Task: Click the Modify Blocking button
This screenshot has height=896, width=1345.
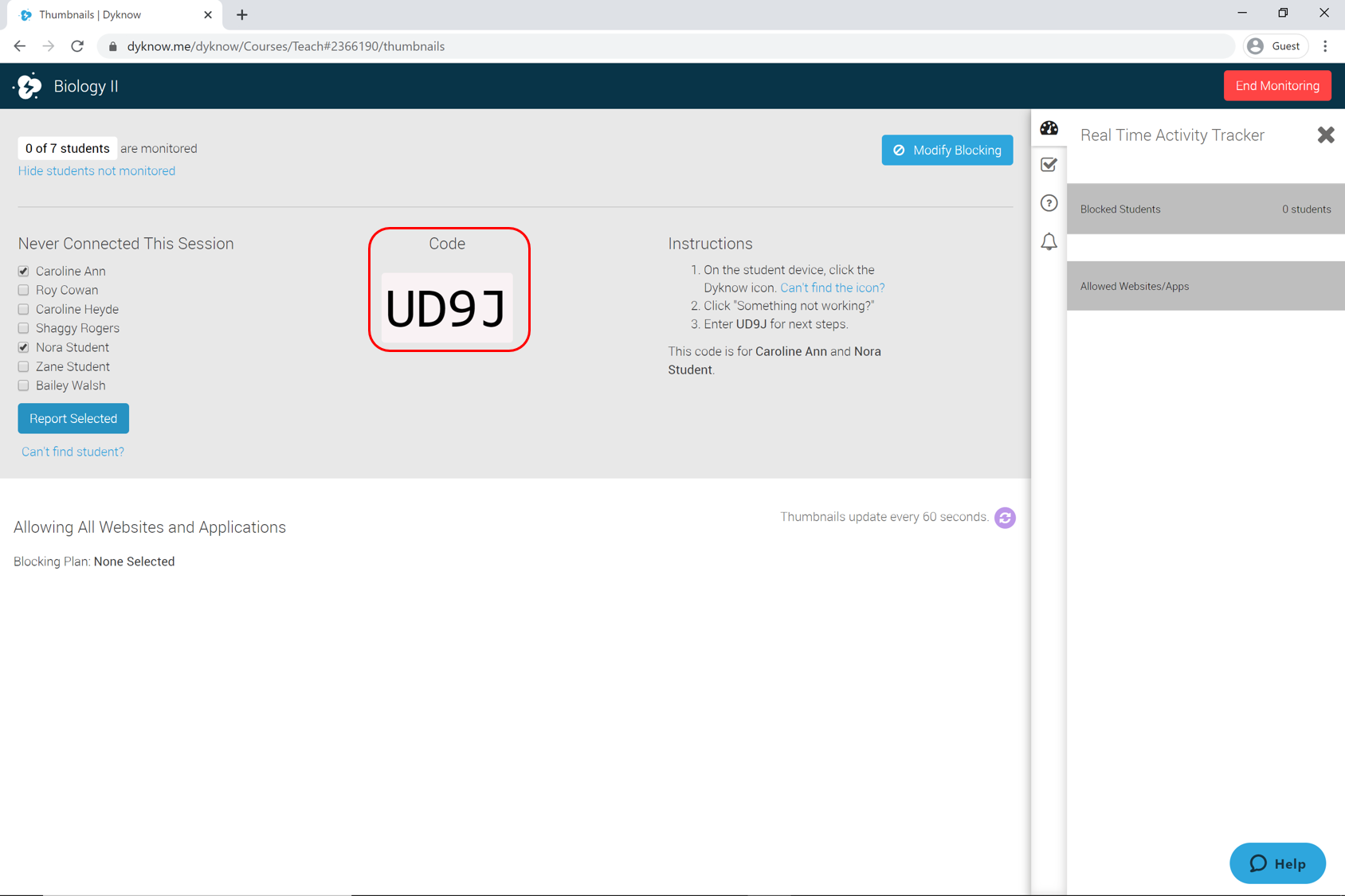Action: tap(947, 150)
